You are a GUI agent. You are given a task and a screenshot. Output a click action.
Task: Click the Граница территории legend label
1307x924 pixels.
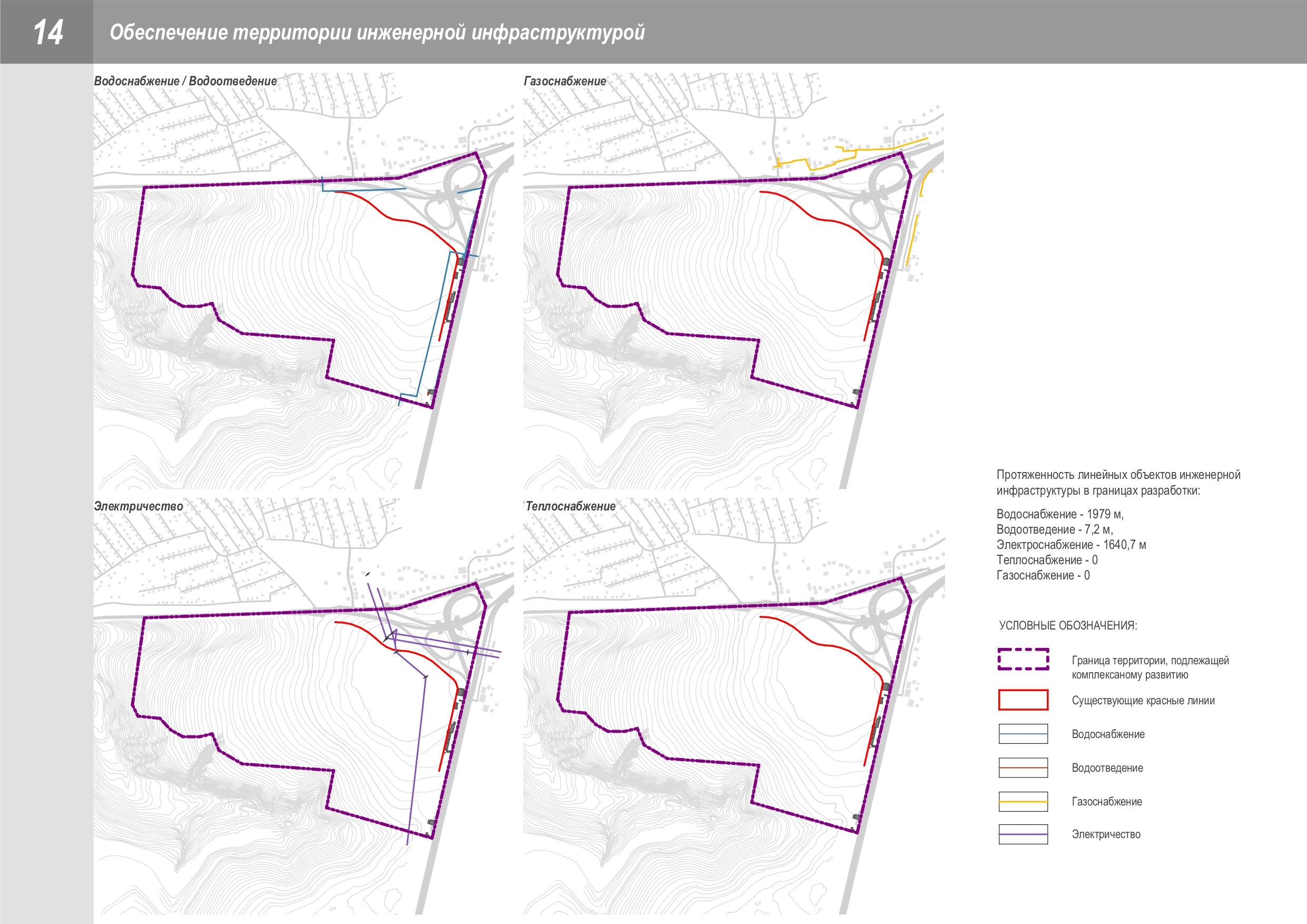[x=1150, y=667]
